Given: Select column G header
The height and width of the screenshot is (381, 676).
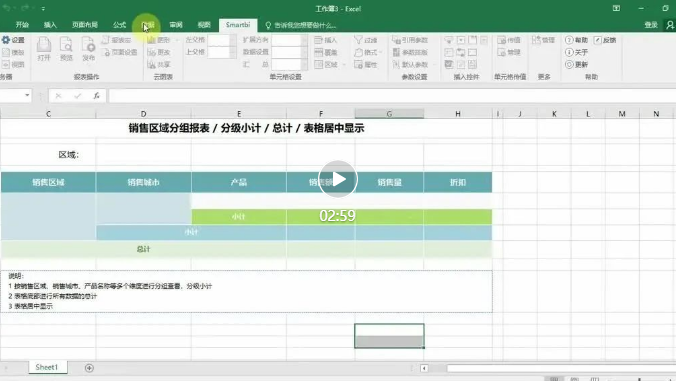Looking at the screenshot, I should click(389, 114).
